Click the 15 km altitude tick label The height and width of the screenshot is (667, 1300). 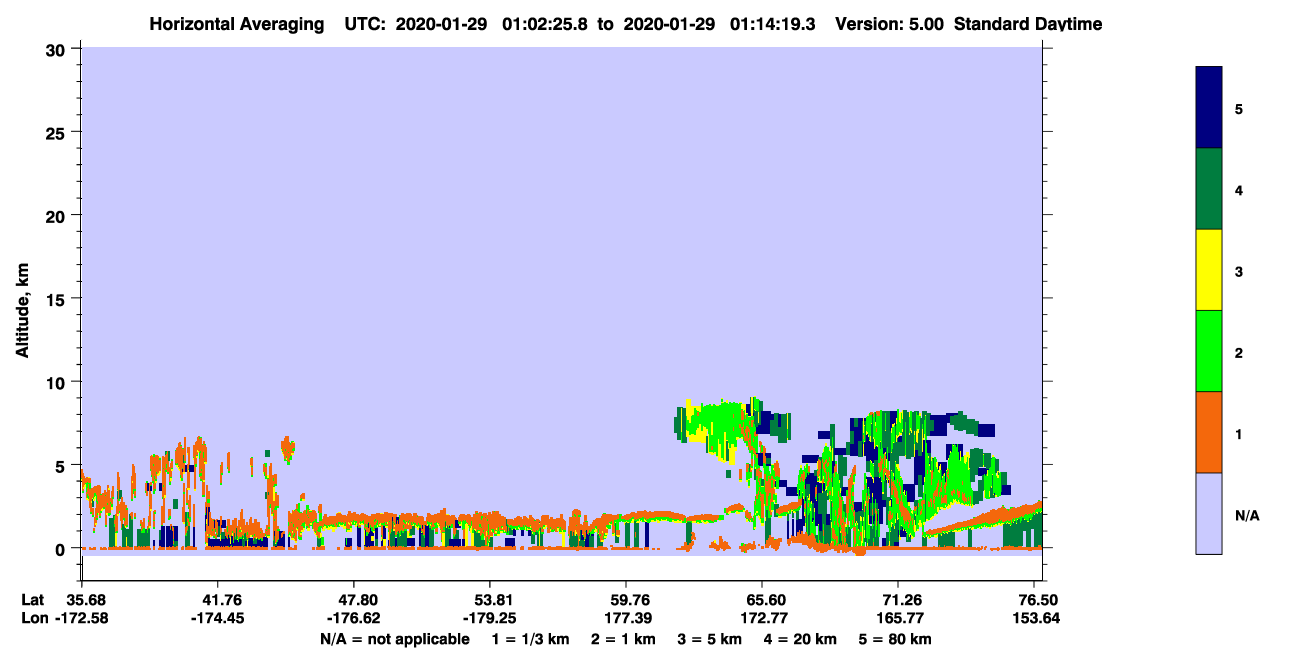coord(56,299)
